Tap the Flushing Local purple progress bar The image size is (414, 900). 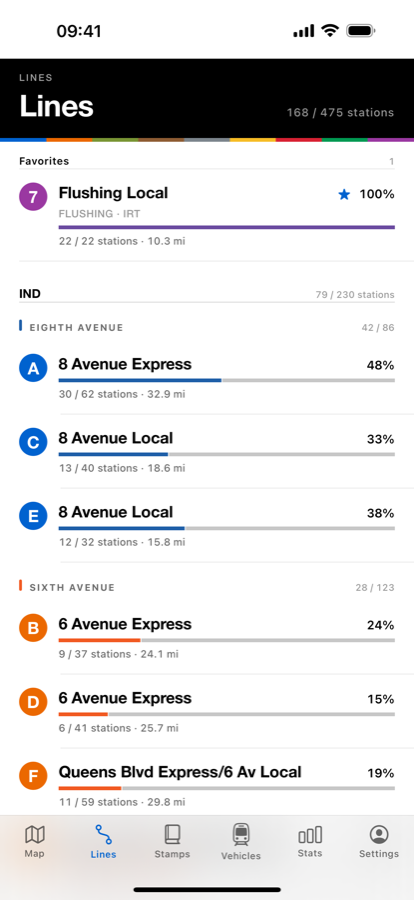[226, 227]
